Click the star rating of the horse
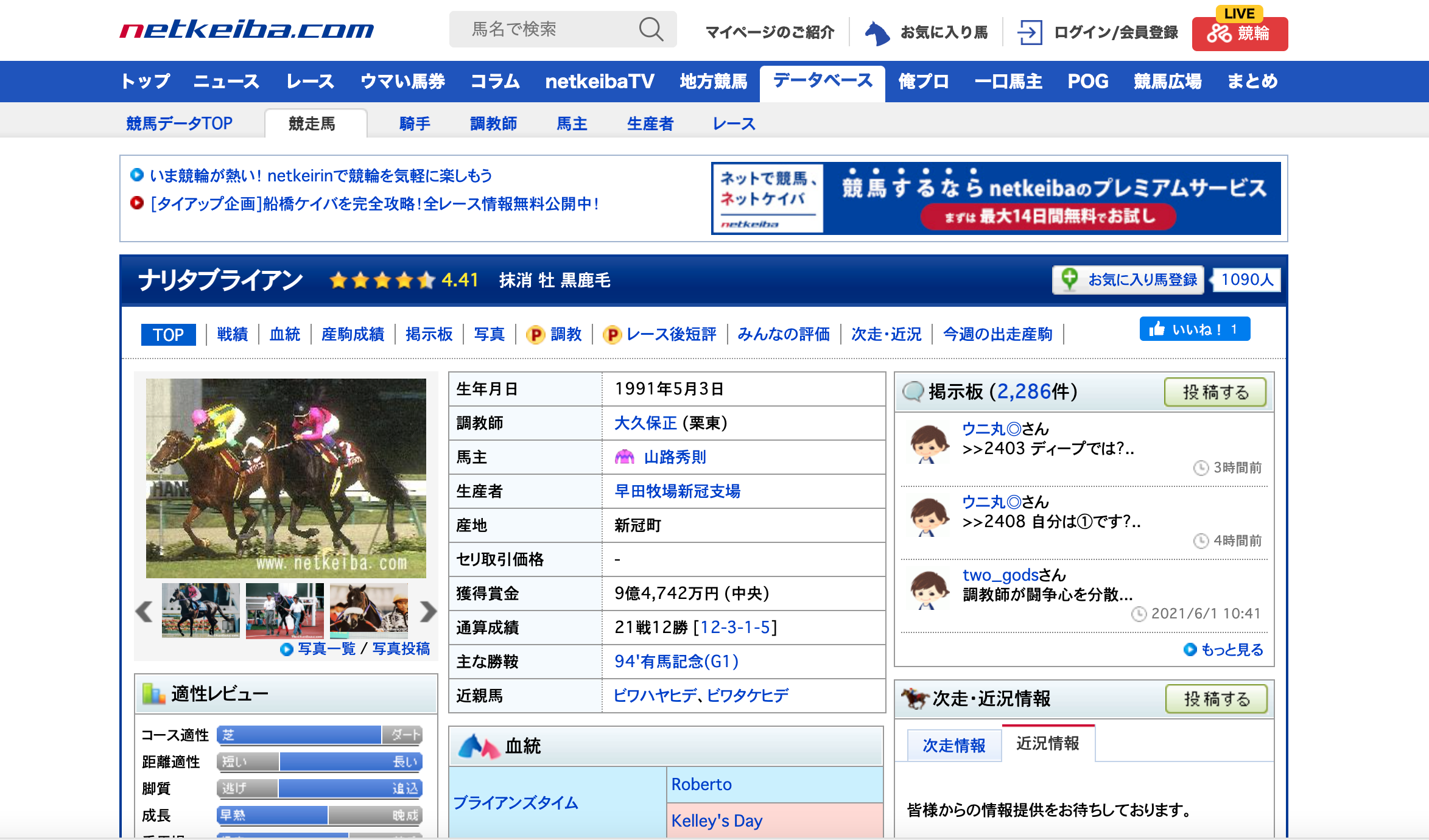The image size is (1429, 840). (x=382, y=280)
